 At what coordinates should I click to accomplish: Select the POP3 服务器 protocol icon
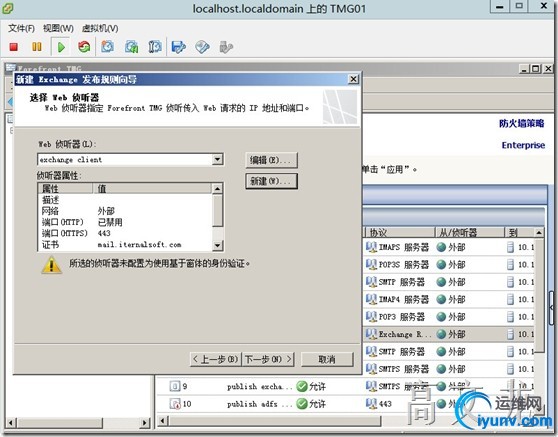point(371,316)
